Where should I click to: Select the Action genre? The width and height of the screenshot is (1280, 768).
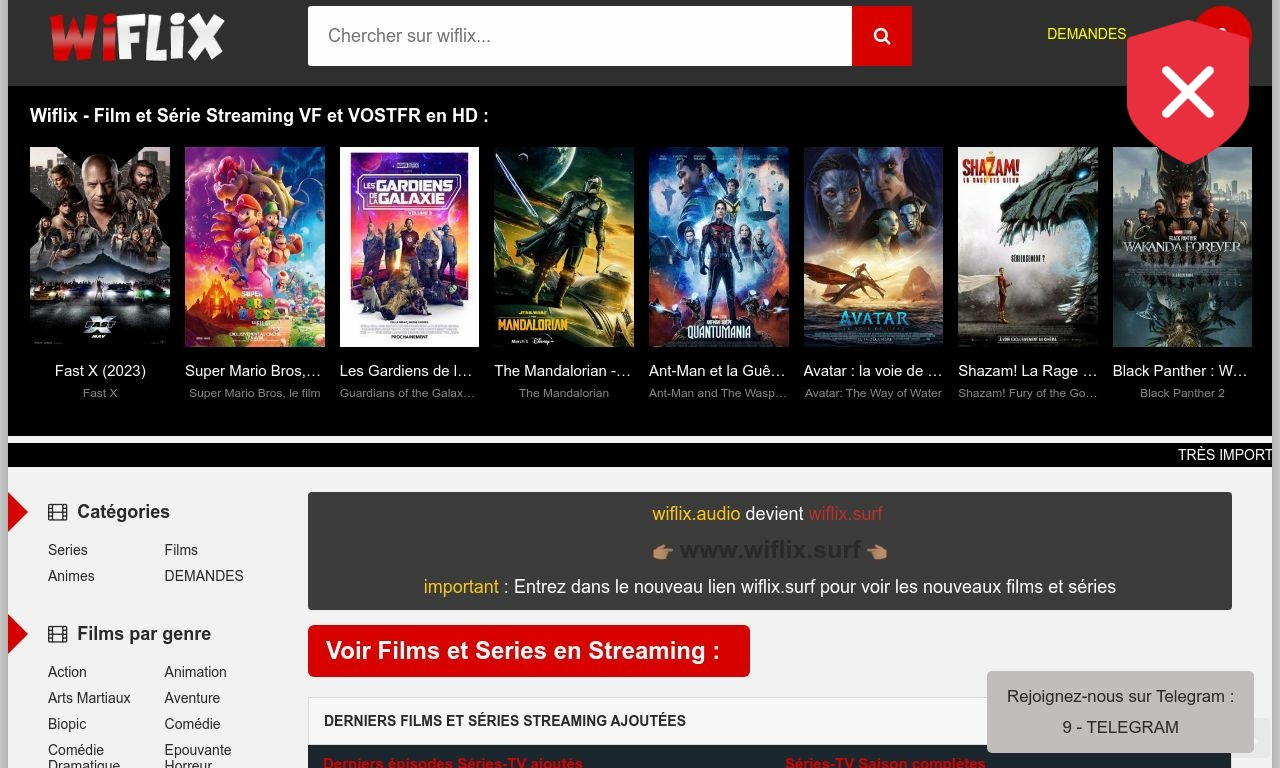67,672
